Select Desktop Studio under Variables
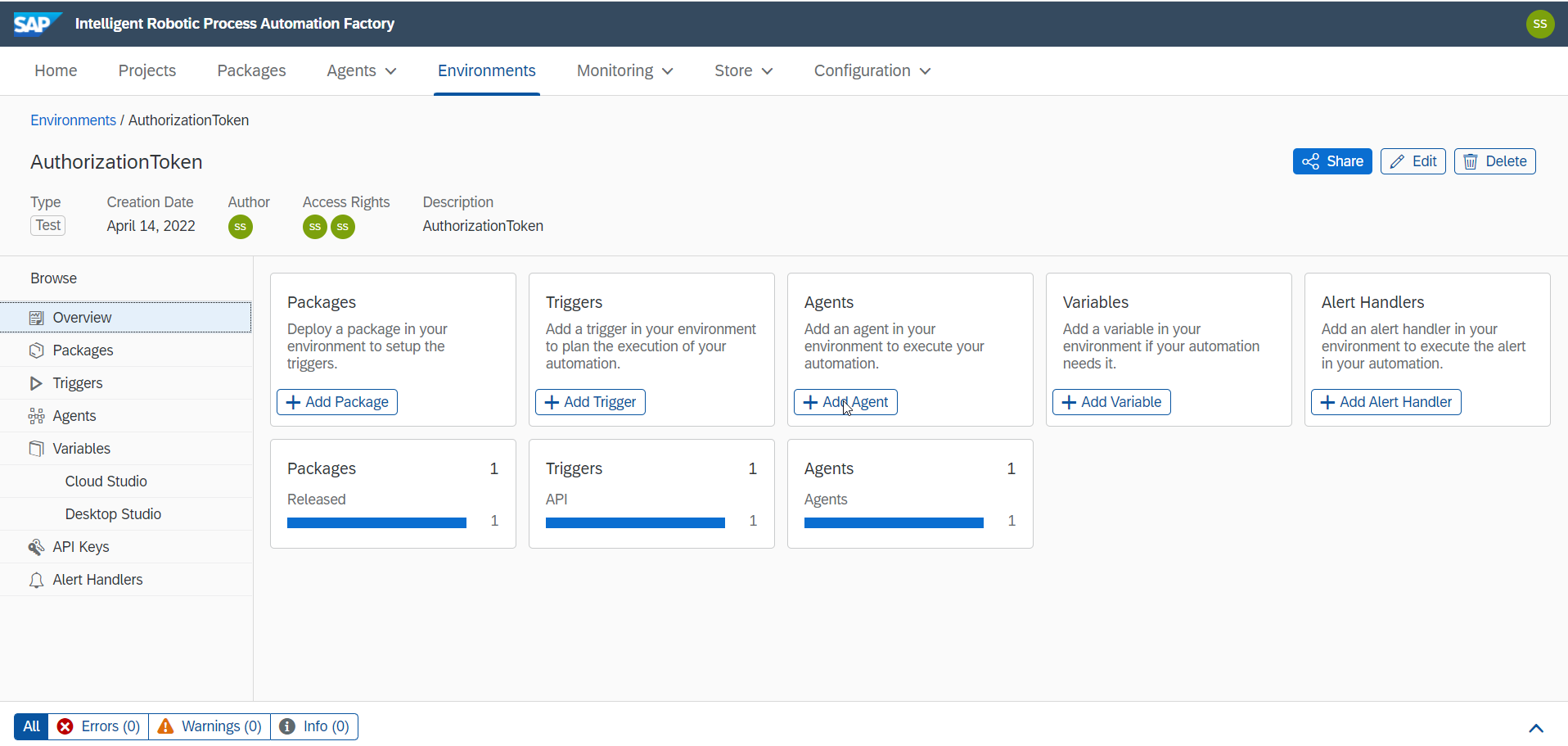 (126, 514)
